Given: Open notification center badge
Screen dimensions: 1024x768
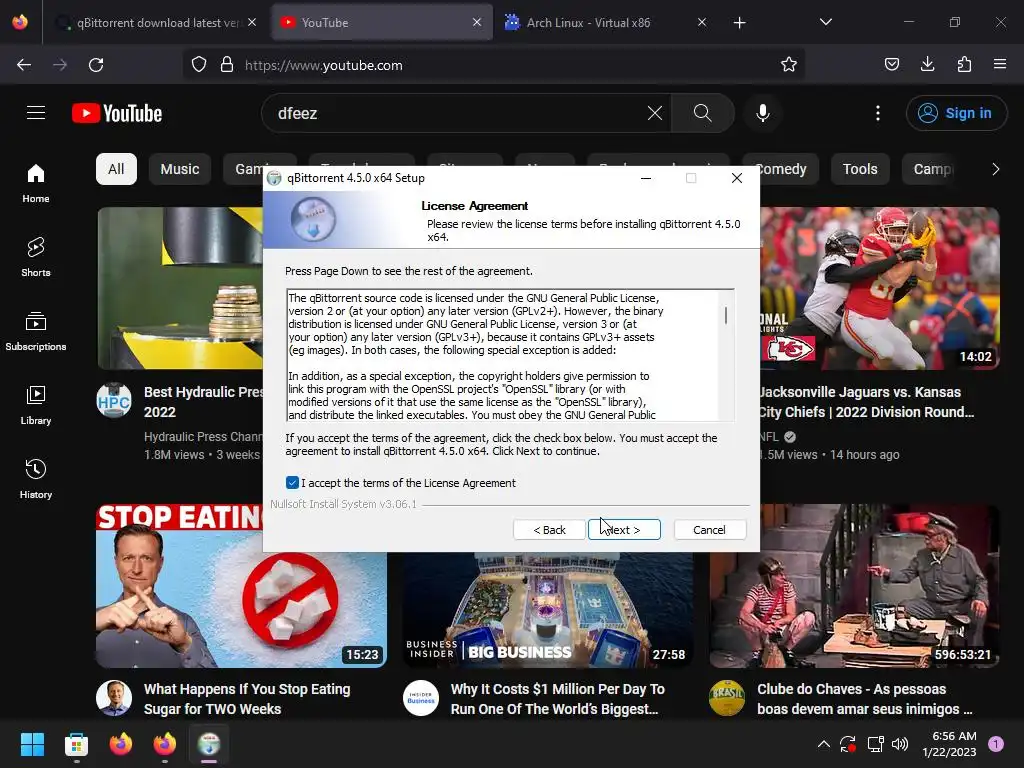Looking at the screenshot, I should (995, 744).
